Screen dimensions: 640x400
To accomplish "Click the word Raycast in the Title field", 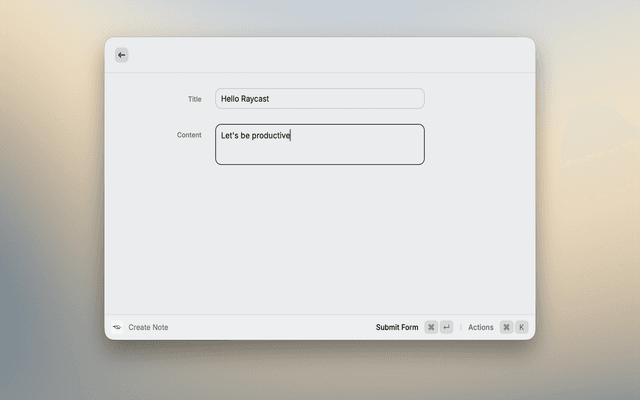I will [255, 99].
